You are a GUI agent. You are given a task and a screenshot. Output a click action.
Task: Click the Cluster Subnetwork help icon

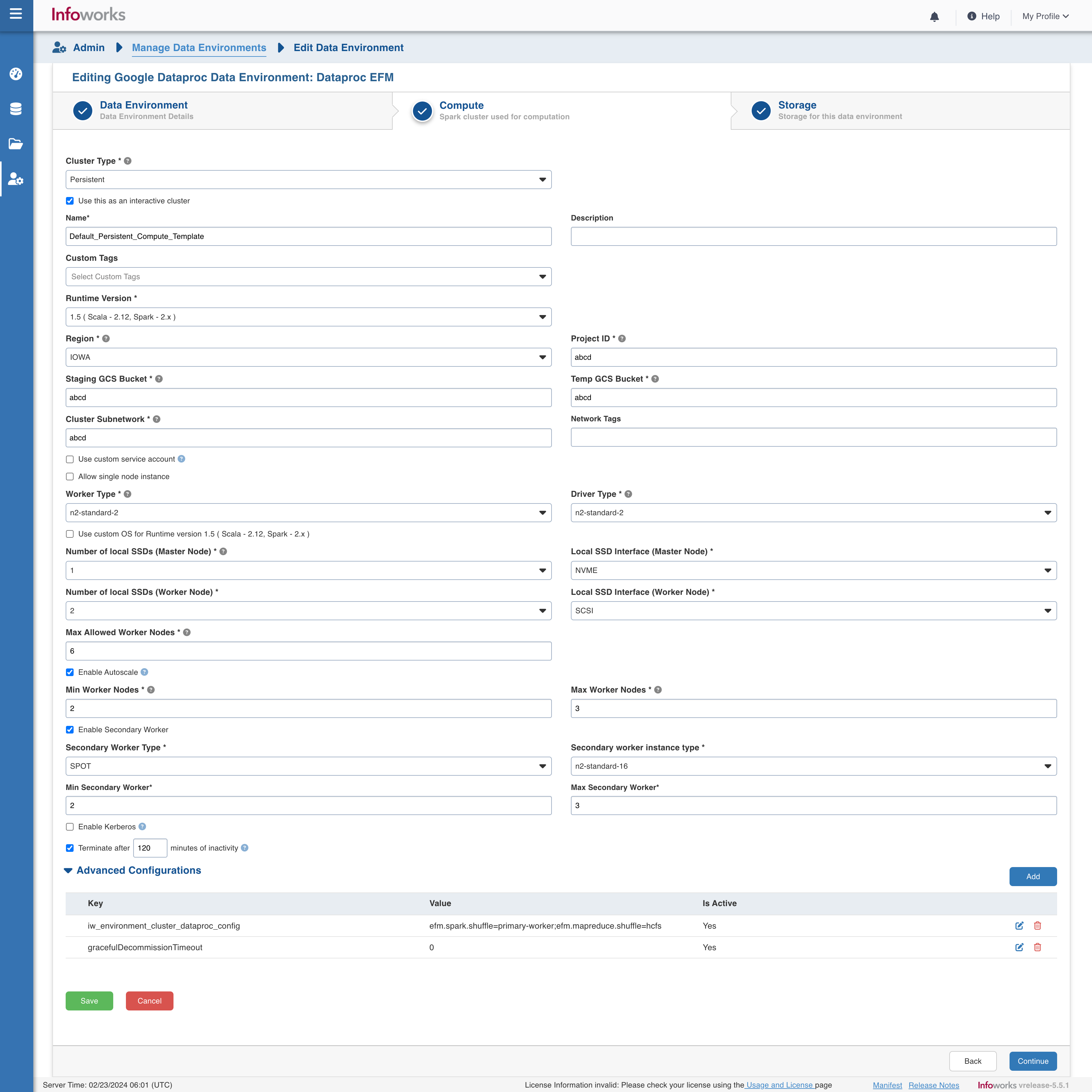[157, 419]
